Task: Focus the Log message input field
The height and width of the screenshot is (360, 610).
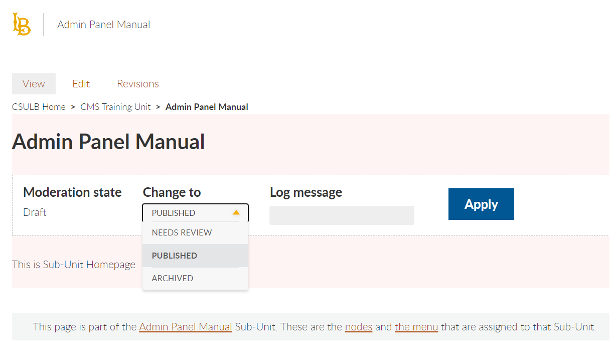Action: click(x=342, y=215)
